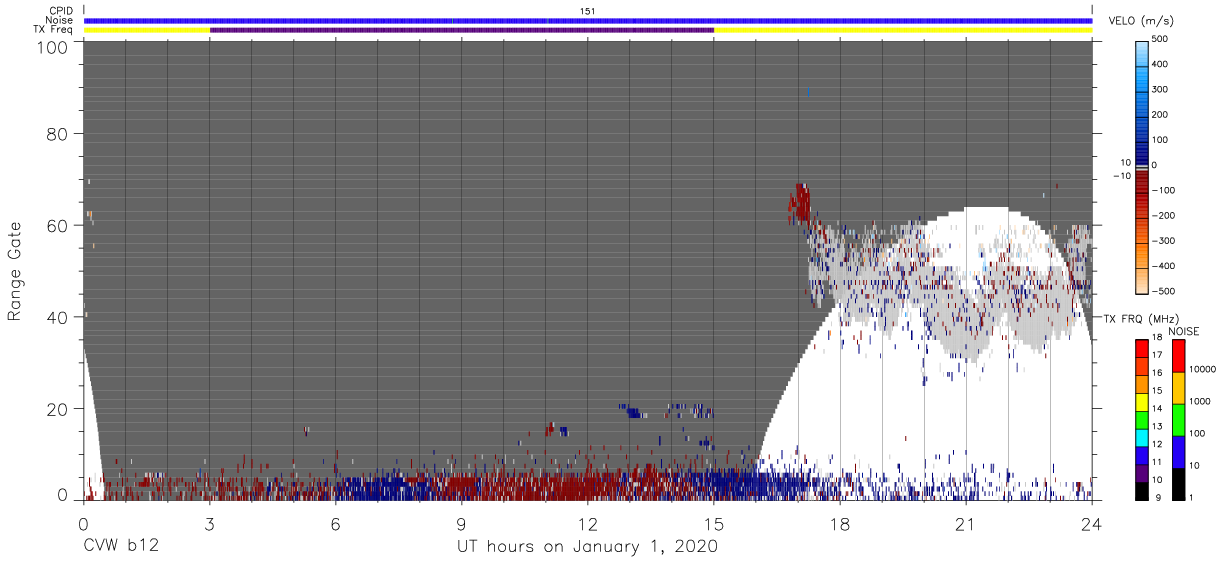
Task: Click the 400 label on velocity scale
Action: (x=1162, y=64)
